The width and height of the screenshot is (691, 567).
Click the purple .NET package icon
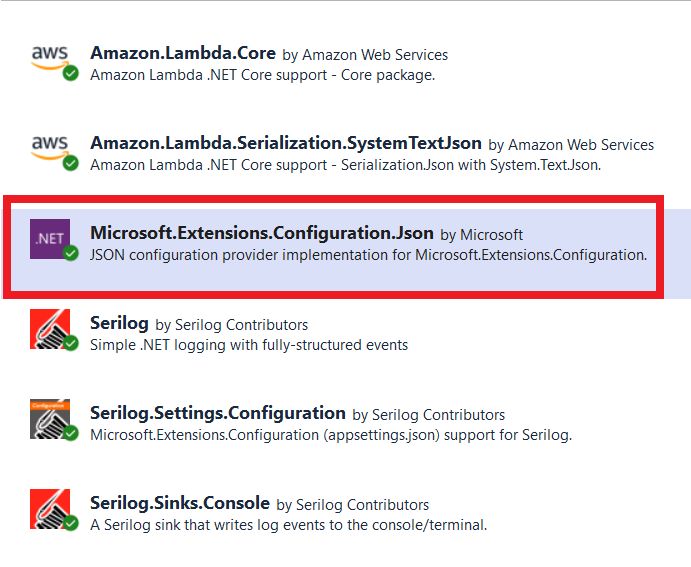coord(50,239)
